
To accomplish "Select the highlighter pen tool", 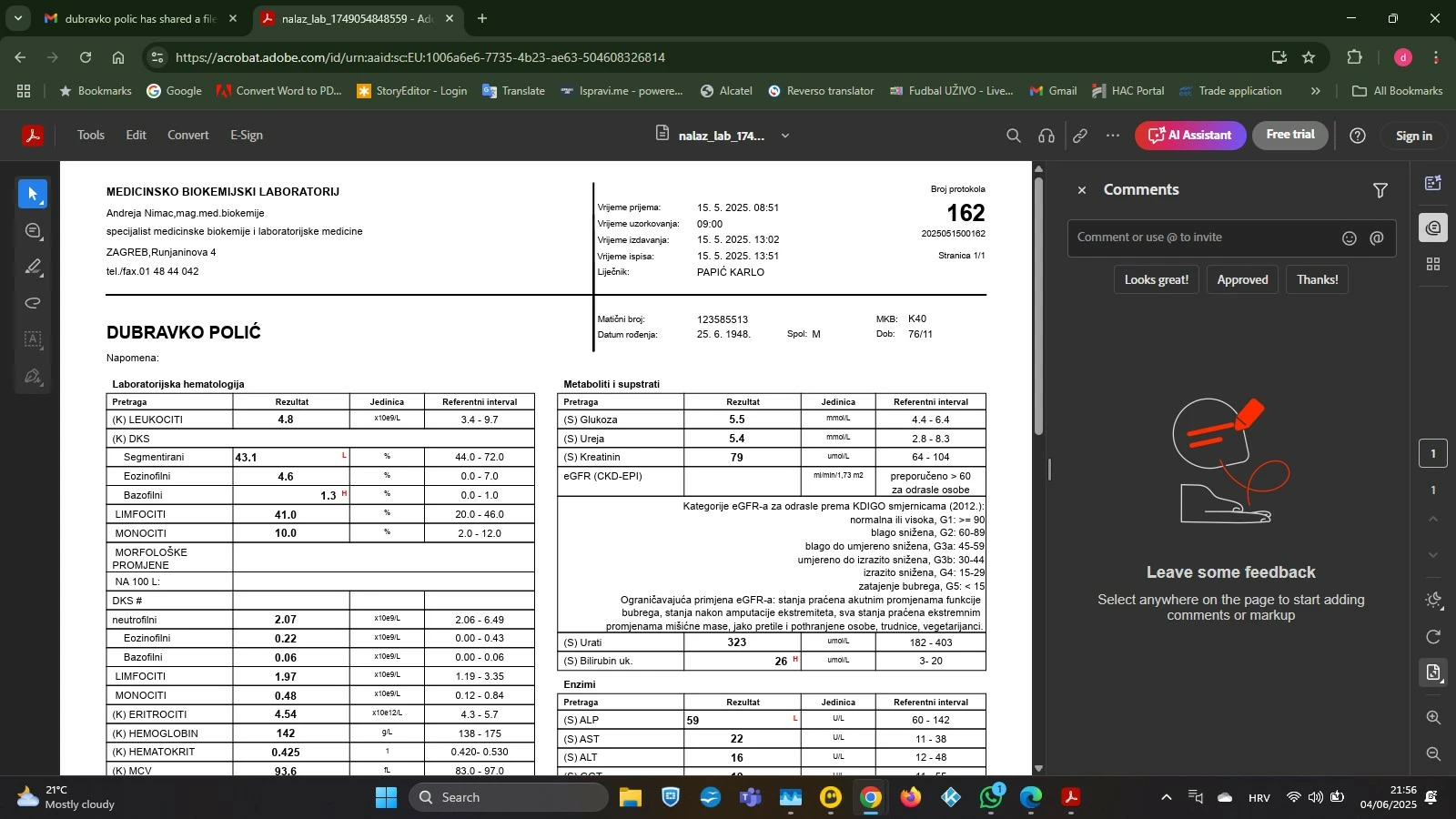I will click(x=33, y=268).
